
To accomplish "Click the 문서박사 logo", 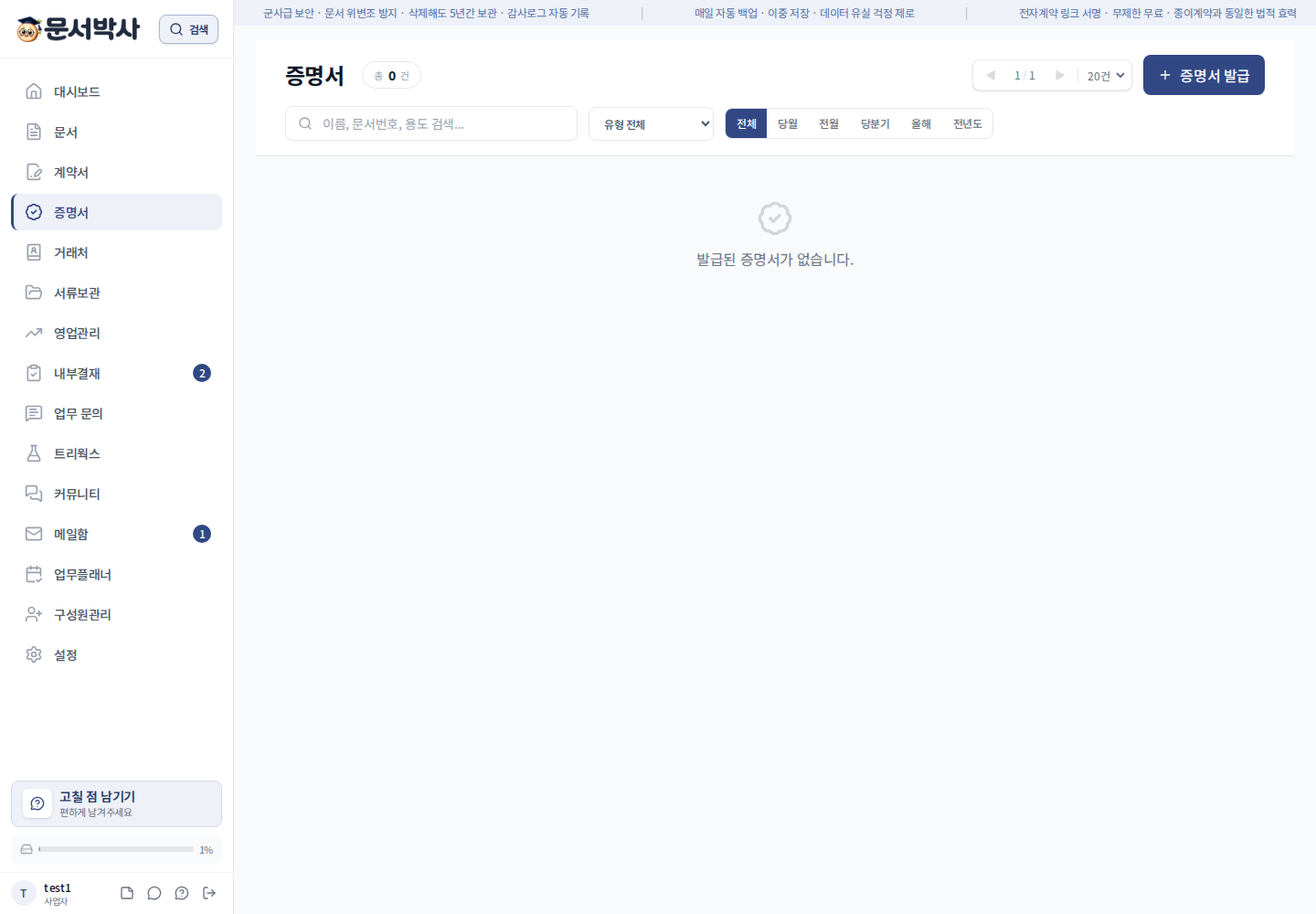I will pyautogui.click(x=79, y=29).
